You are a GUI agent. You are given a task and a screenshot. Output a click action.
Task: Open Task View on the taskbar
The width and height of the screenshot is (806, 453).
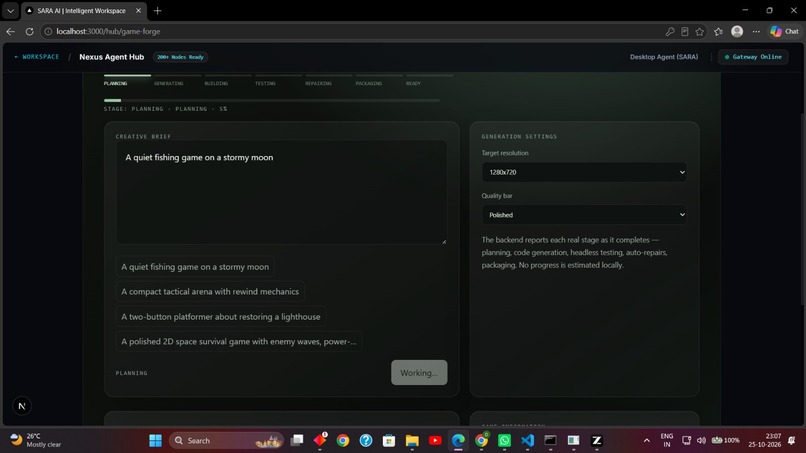(x=297, y=441)
